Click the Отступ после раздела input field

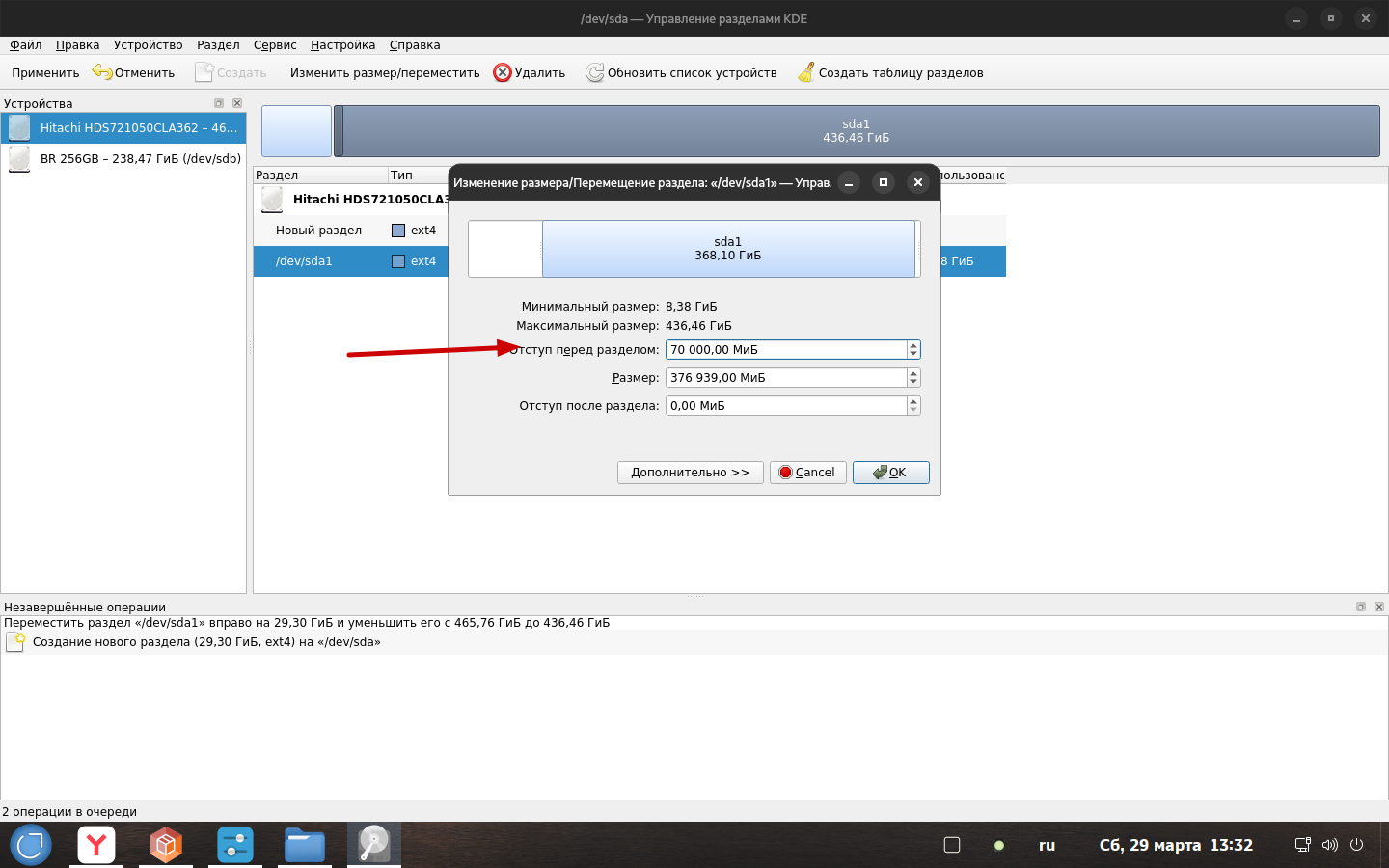(x=786, y=406)
